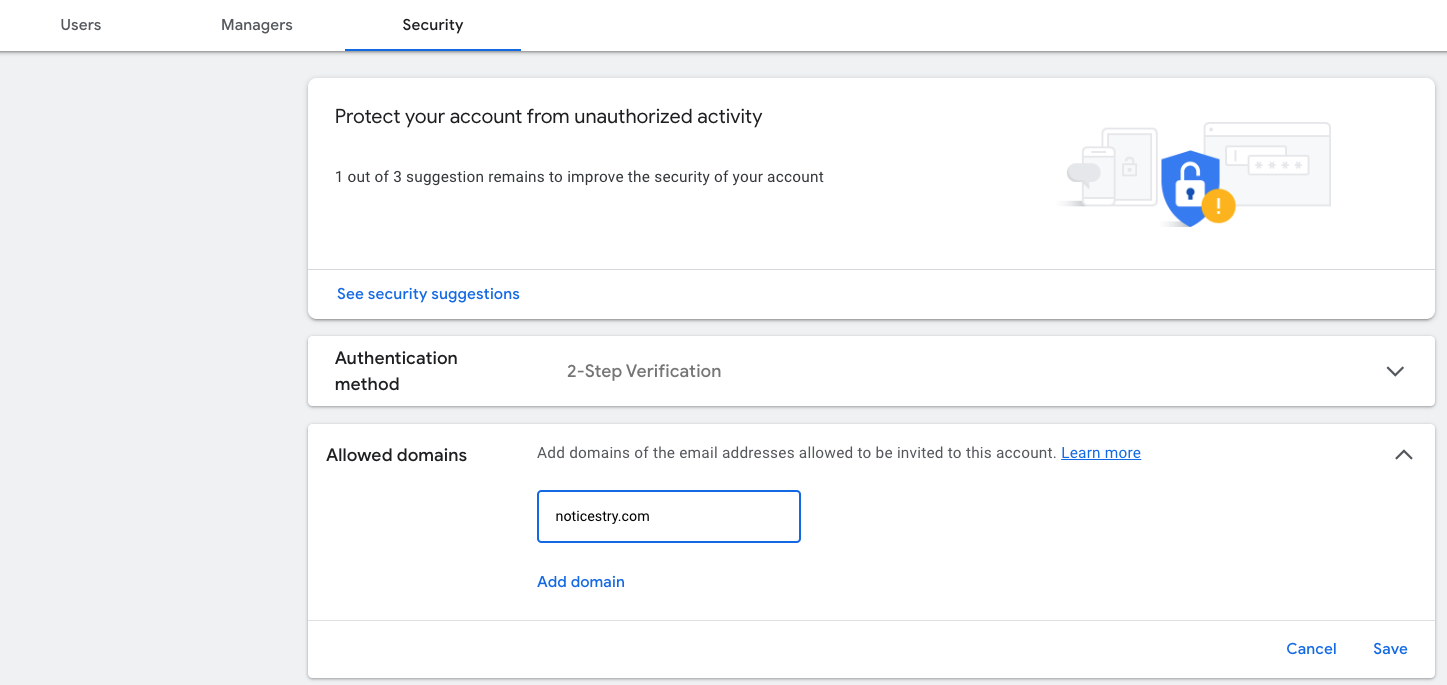The width and height of the screenshot is (1447, 685).
Task: Cancel the allowed domains changes
Action: [1311, 649]
